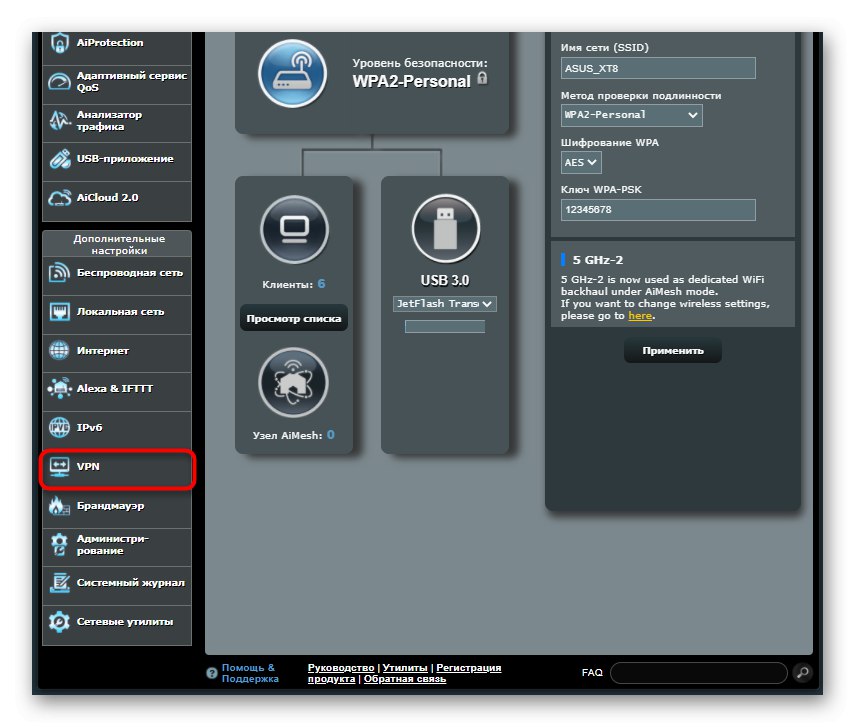Click the USB 3.0 label
The height and width of the screenshot is (727, 855).
point(445,280)
